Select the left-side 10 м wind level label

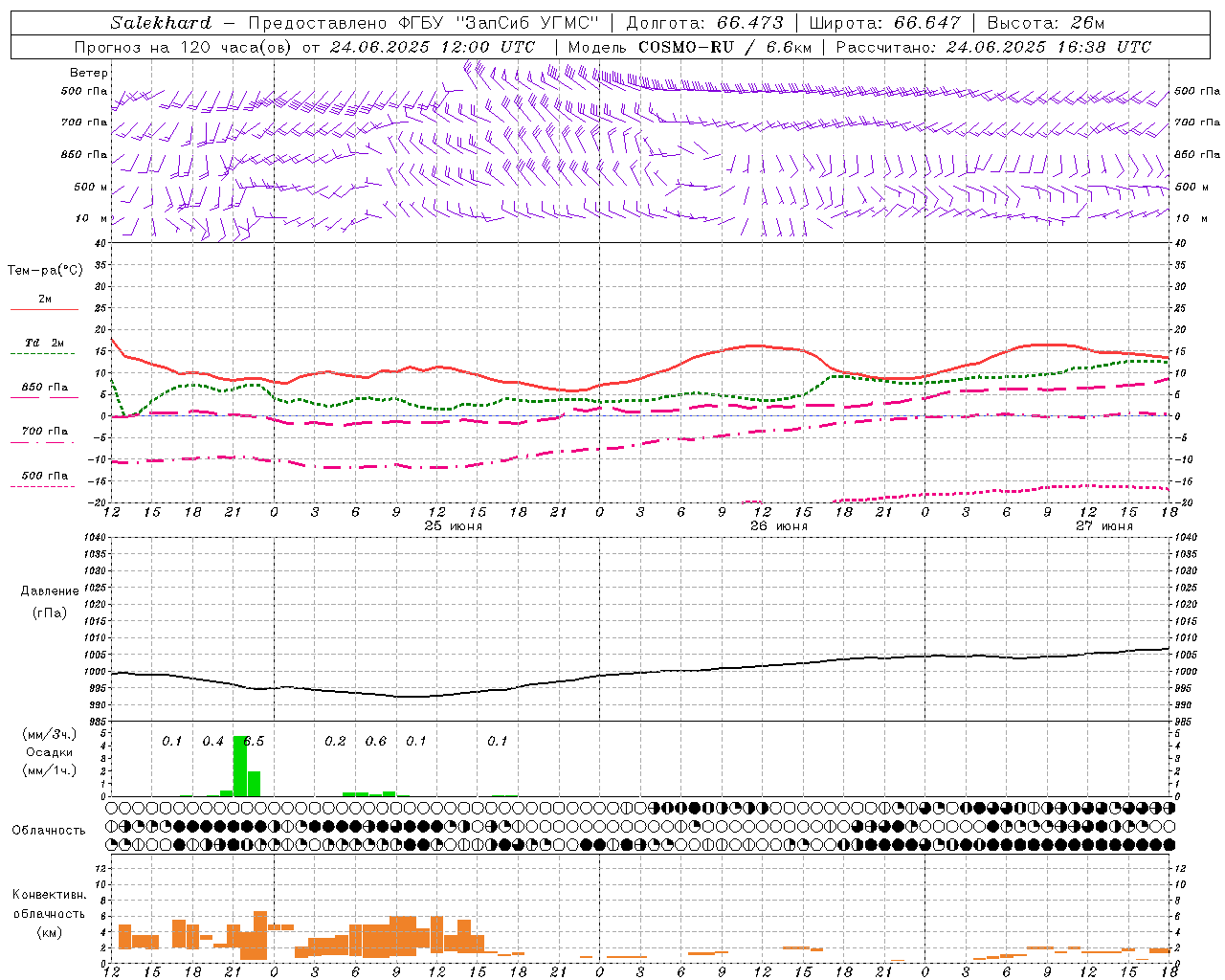(x=92, y=218)
